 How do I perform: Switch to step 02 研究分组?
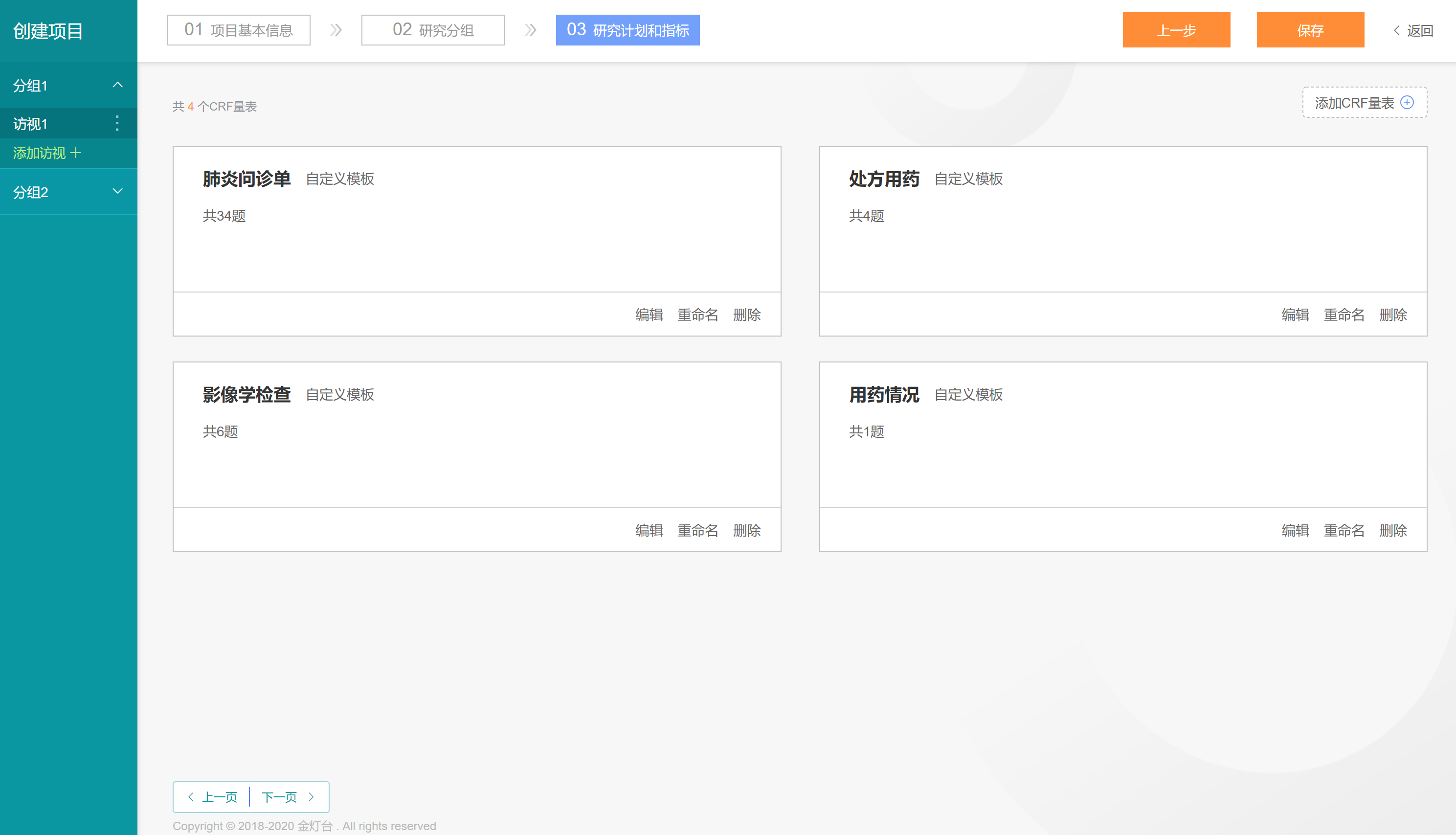click(x=433, y=30)
